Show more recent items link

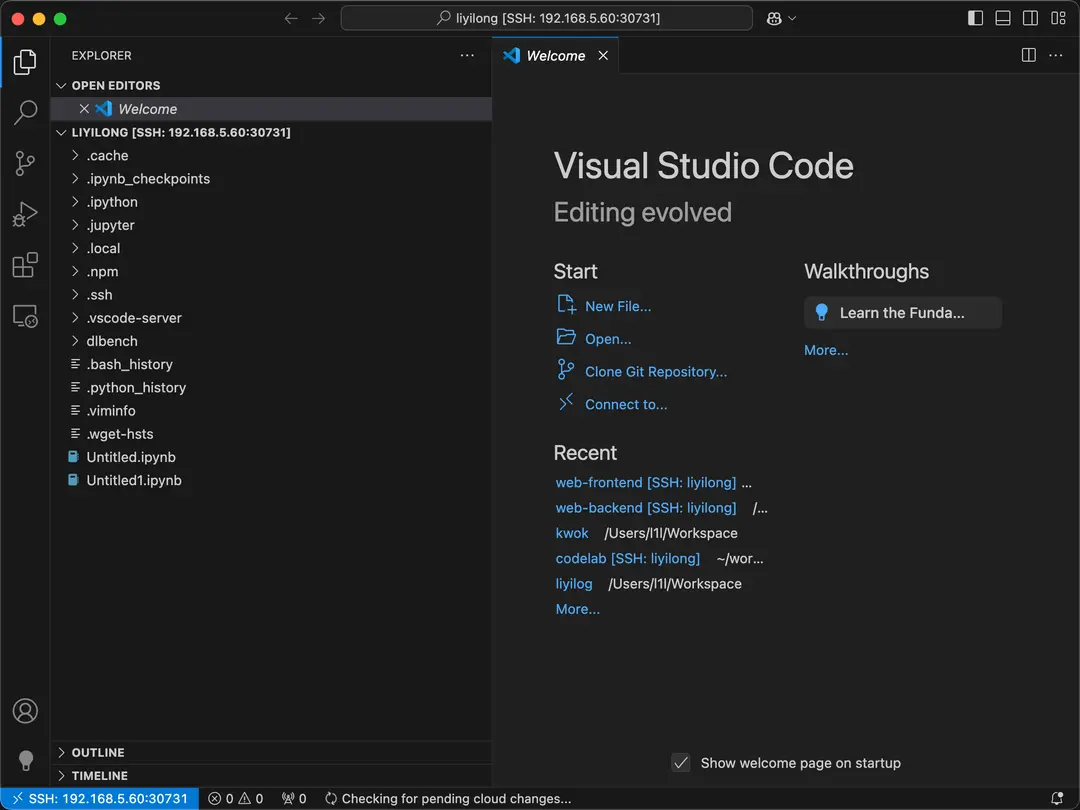point(577,609)
